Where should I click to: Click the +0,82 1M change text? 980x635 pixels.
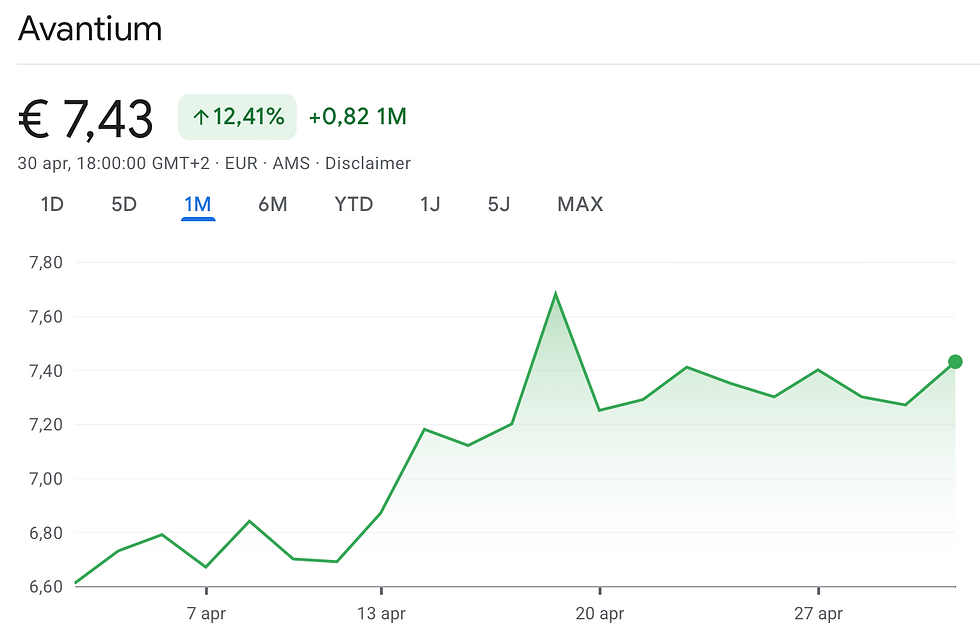[358, 117]
